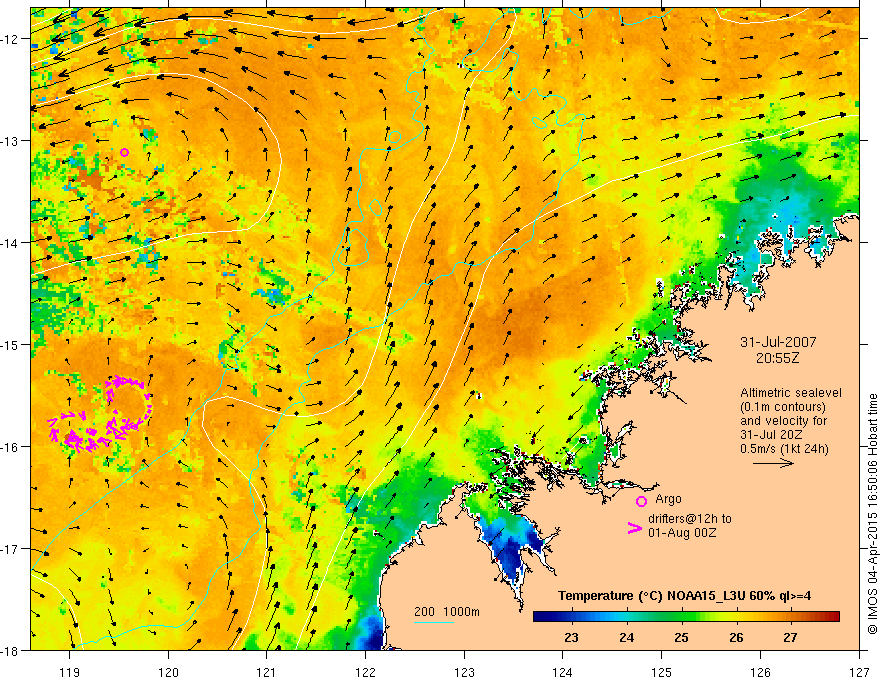880x680 pixels.
Task: Click the magenta Argo circle in the legend
Action: pos(641,501)
